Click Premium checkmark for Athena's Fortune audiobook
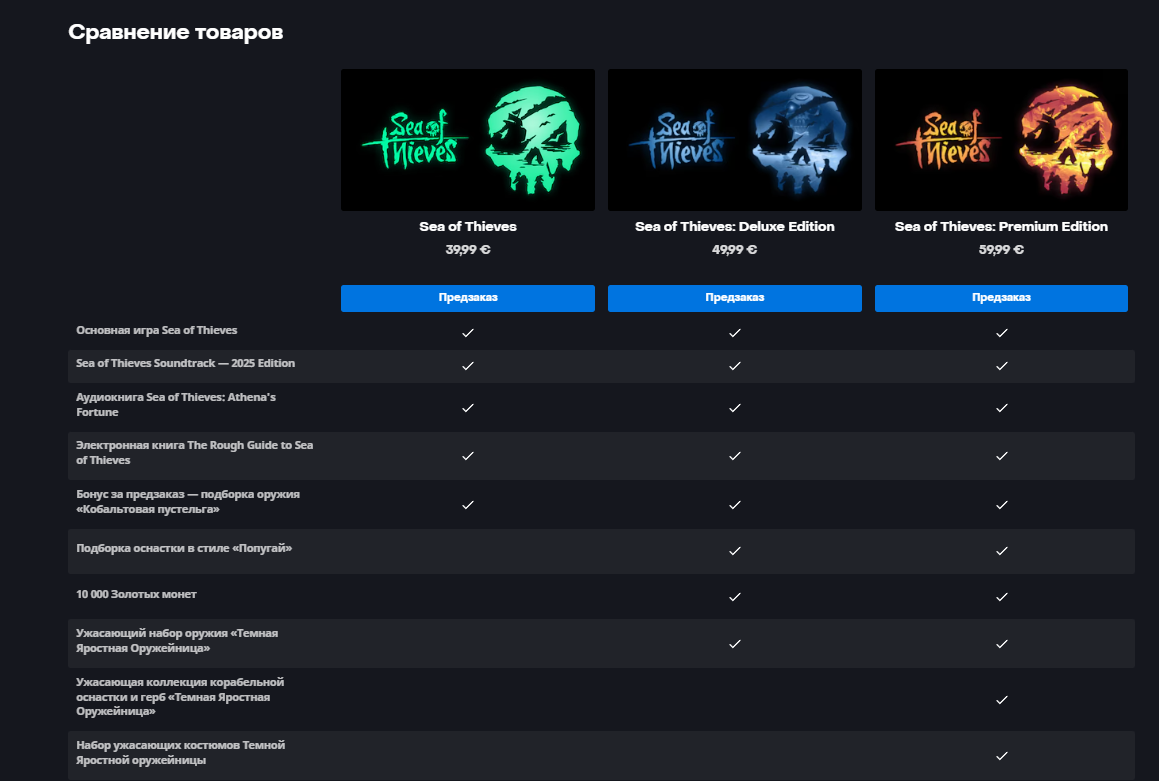 [1002, 408]
